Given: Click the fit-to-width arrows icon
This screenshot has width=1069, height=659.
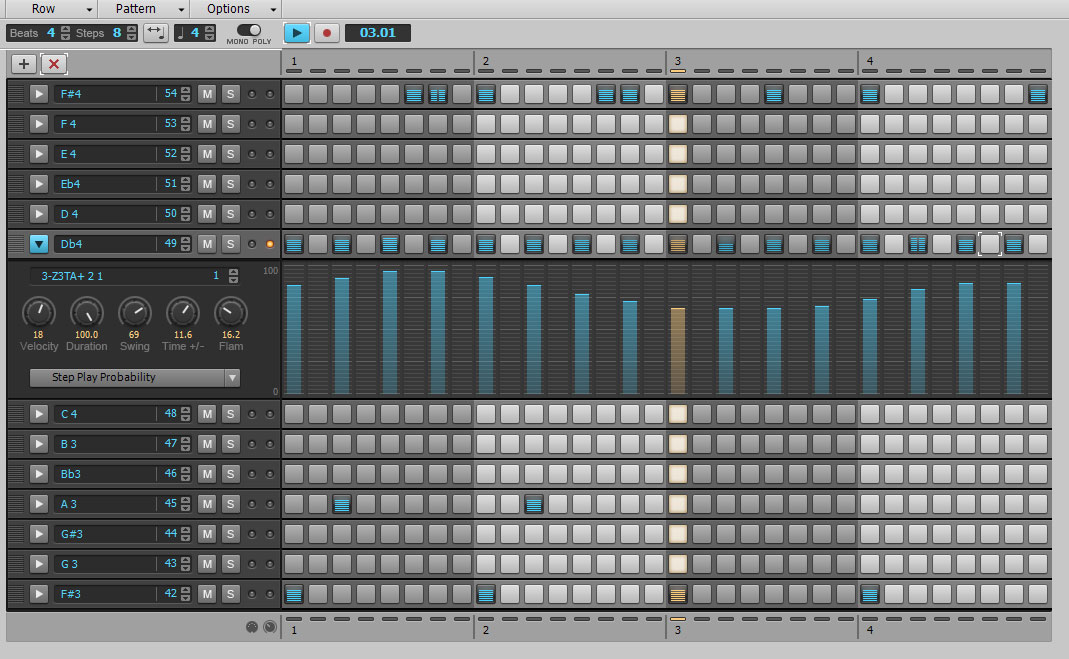Looking at the screenshot, I should 155,33.
